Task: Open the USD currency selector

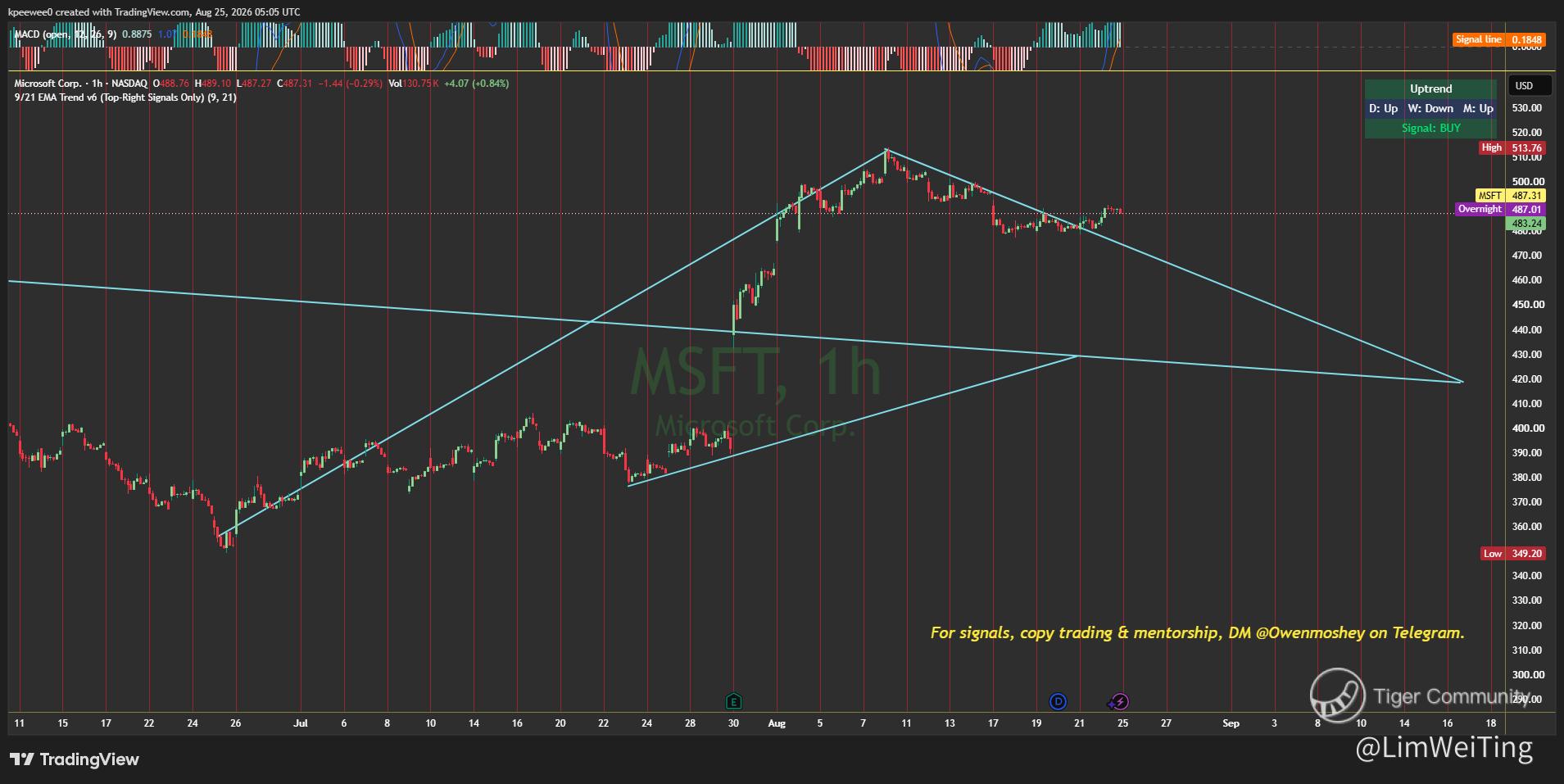Action: coord(1530,86)
